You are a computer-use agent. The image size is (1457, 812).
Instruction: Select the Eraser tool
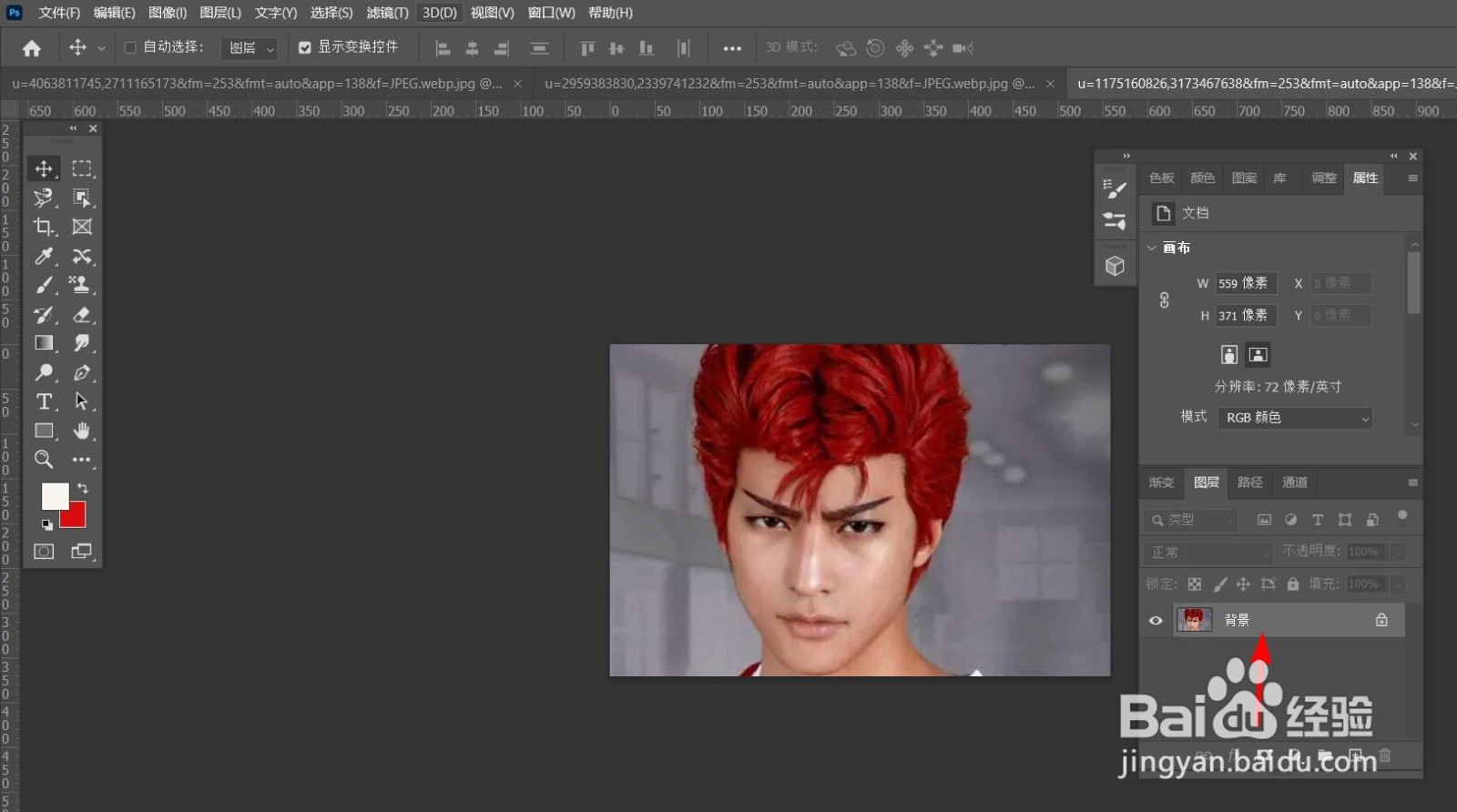pyautogui.click(x=82, y=314)
